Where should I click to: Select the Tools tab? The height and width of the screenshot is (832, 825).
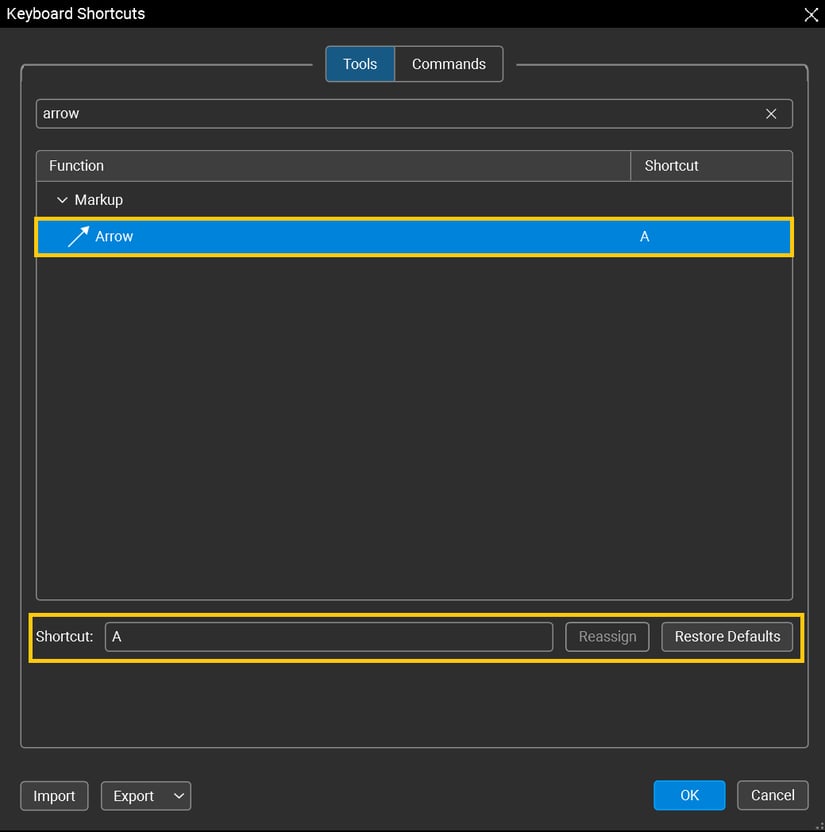pyautogui.click(x=360, y=63)
